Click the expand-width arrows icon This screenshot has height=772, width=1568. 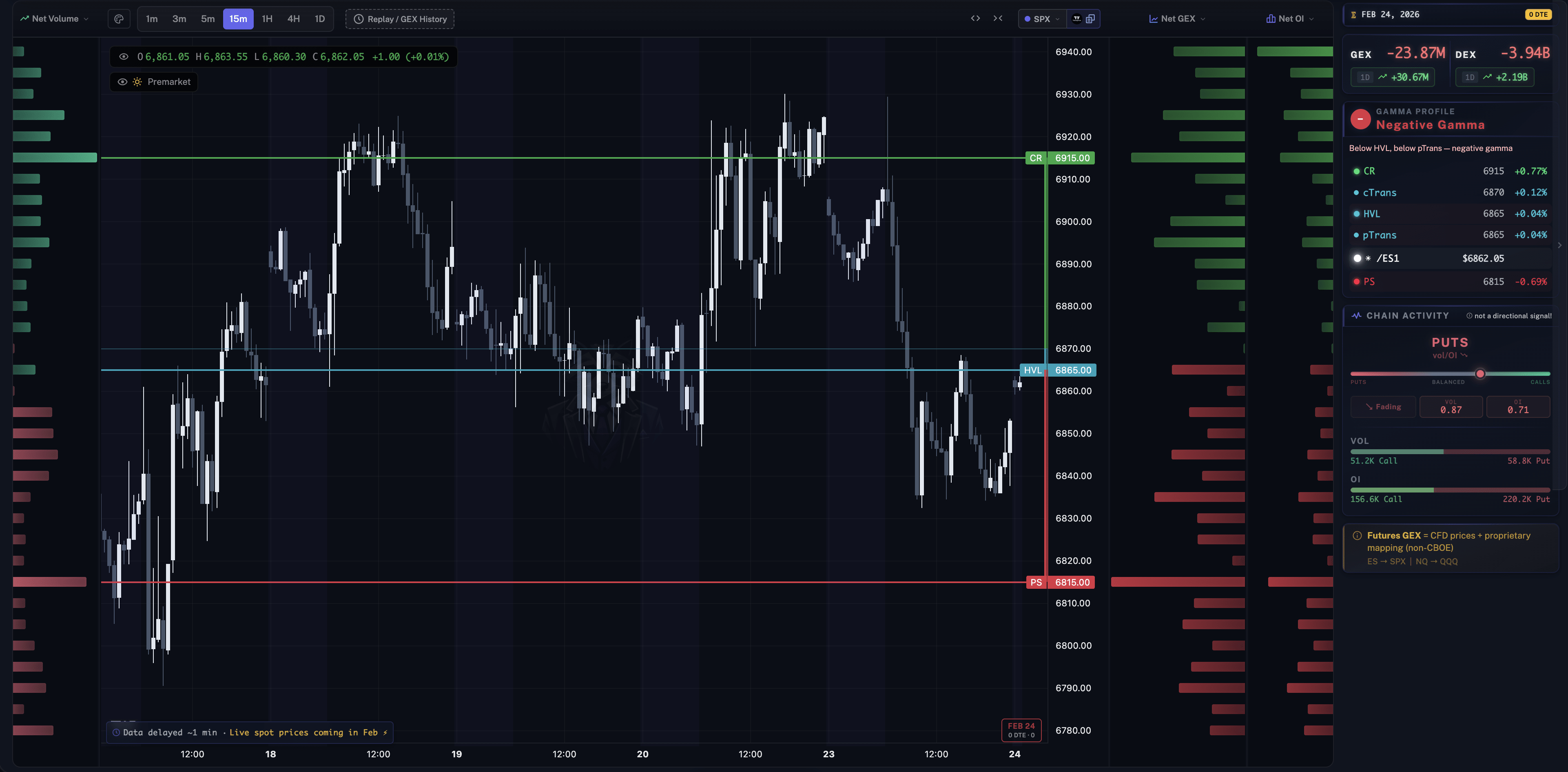point(975,18)
